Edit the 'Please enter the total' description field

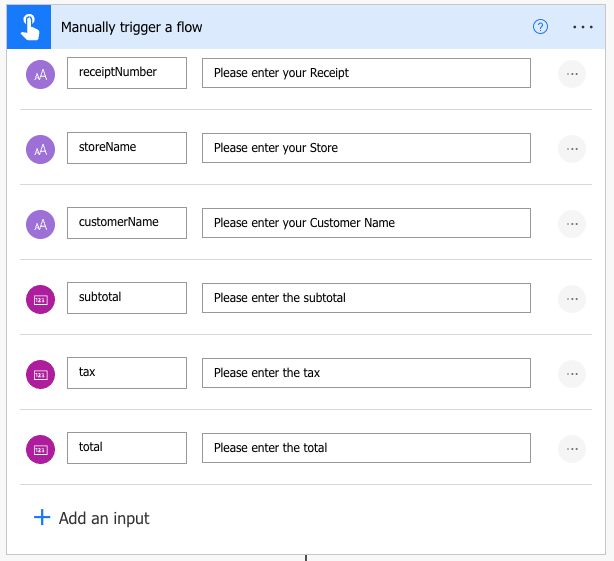[x=366, y=448]
